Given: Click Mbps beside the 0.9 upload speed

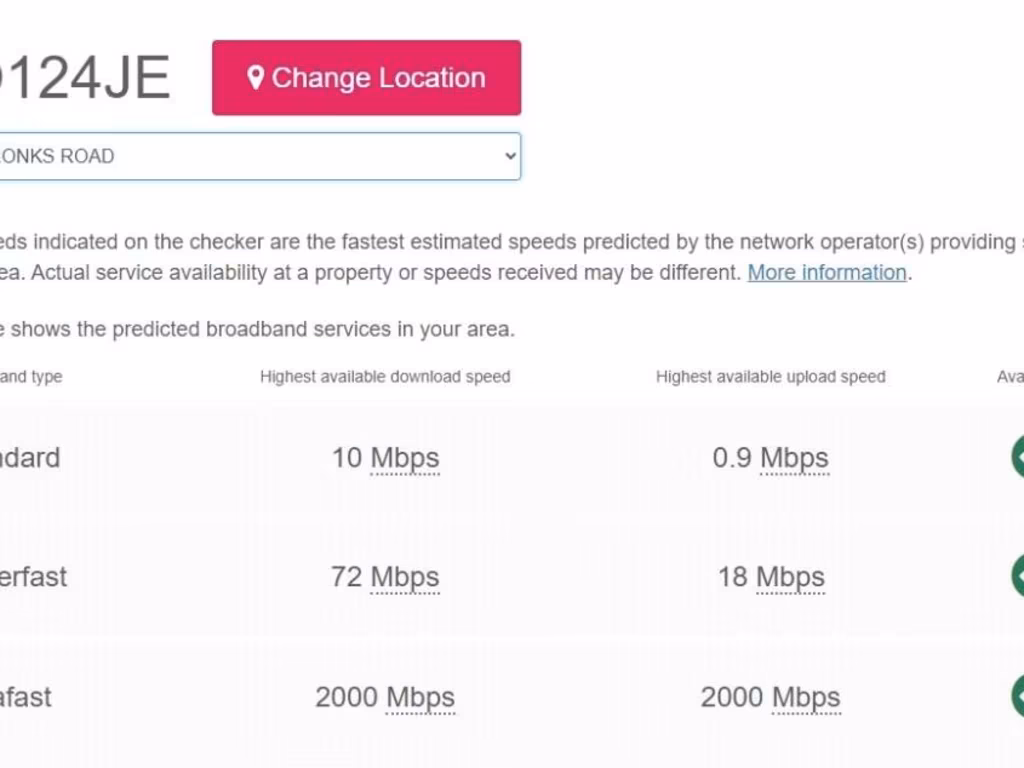Looking at the screenshot, I should (794, 458).
